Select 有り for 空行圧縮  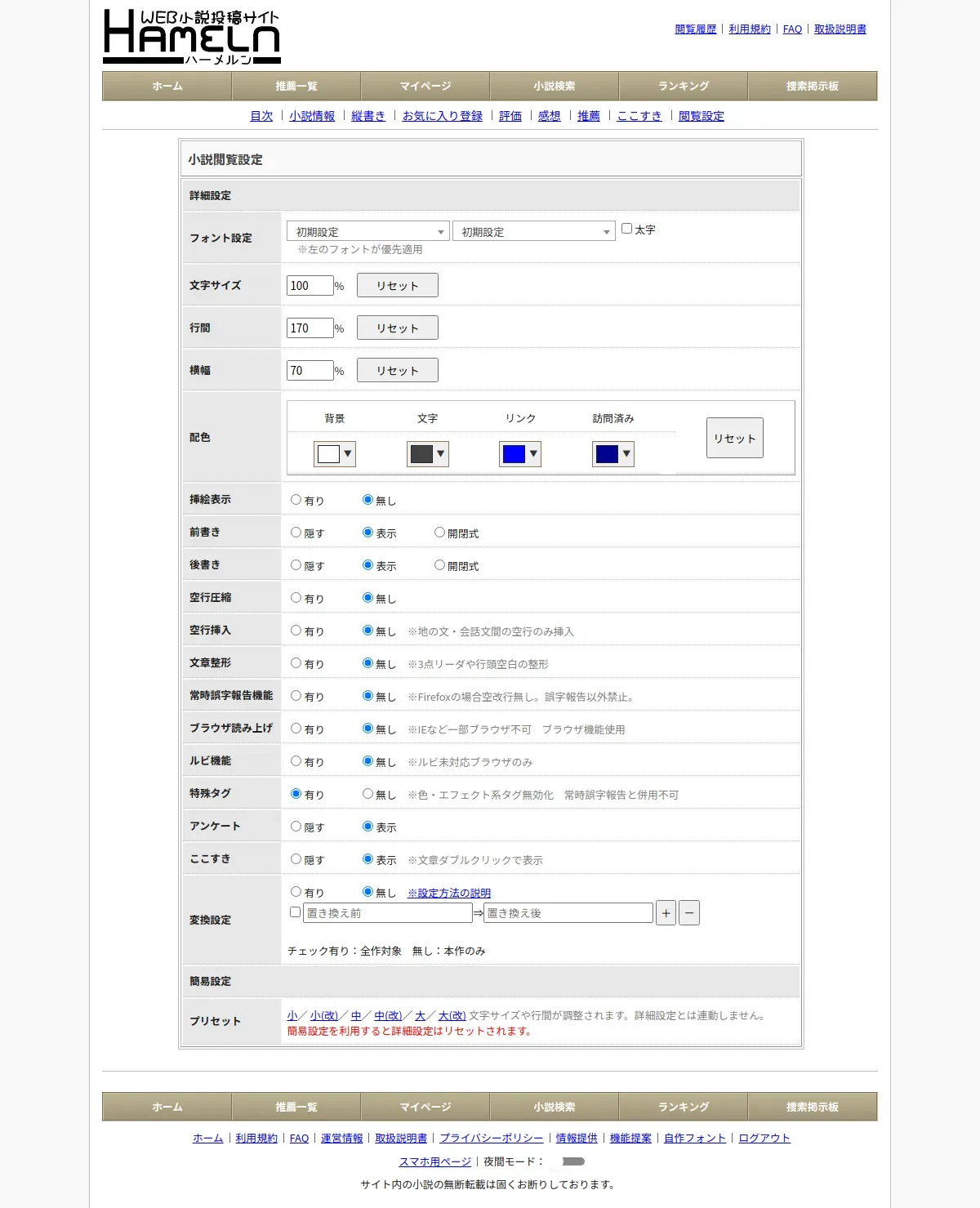coord(296,598)
